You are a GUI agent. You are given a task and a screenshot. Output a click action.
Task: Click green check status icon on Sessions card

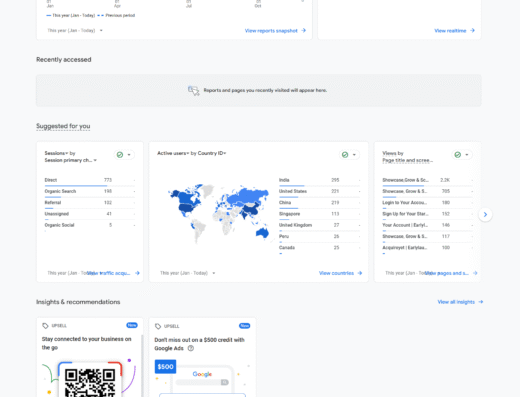(x=120, y=155)
